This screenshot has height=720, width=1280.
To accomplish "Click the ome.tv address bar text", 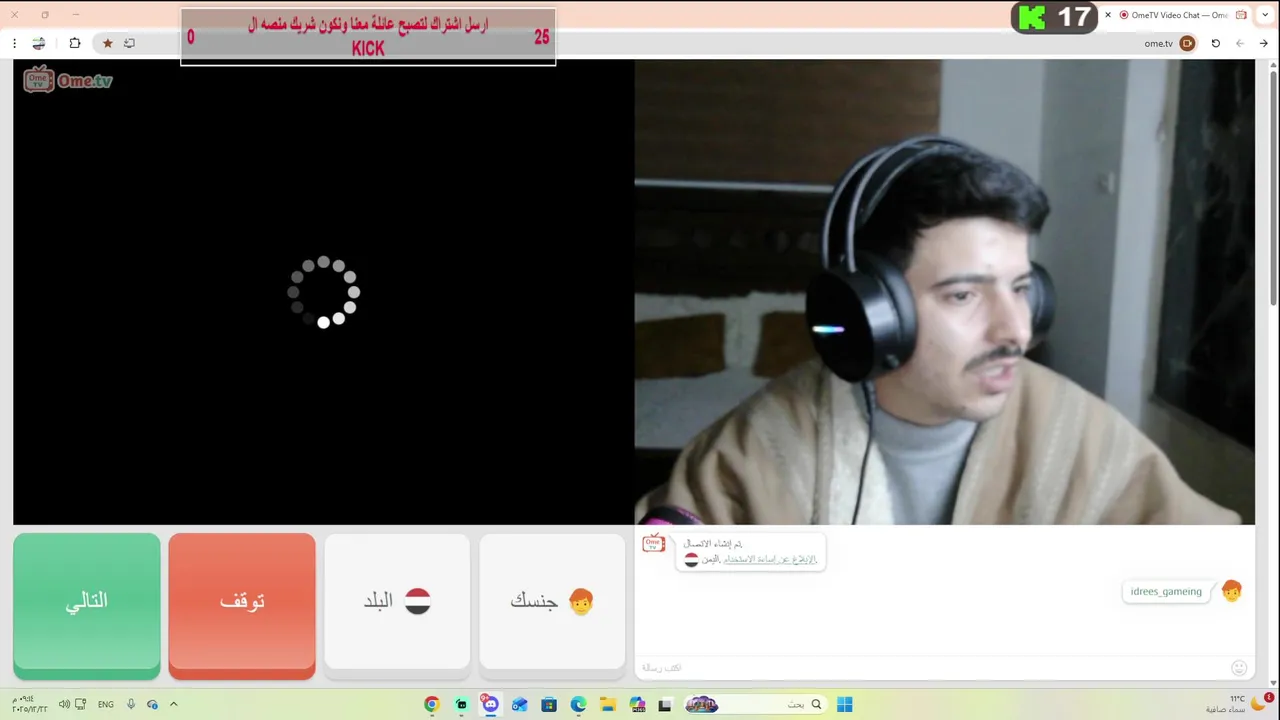I will [1158, 43].
